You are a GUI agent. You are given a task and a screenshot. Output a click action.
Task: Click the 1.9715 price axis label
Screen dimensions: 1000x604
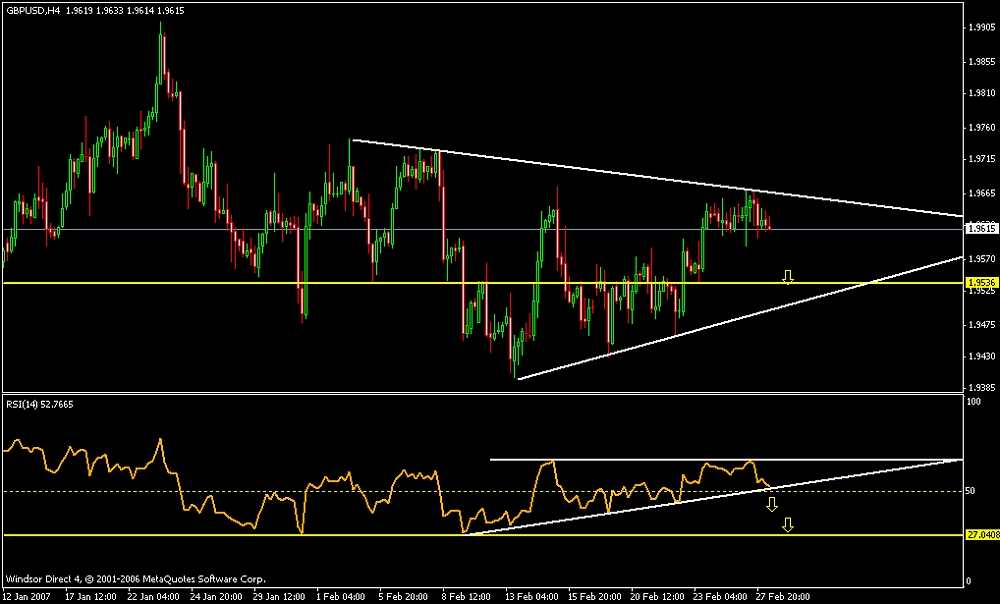(x=981, y=159)
